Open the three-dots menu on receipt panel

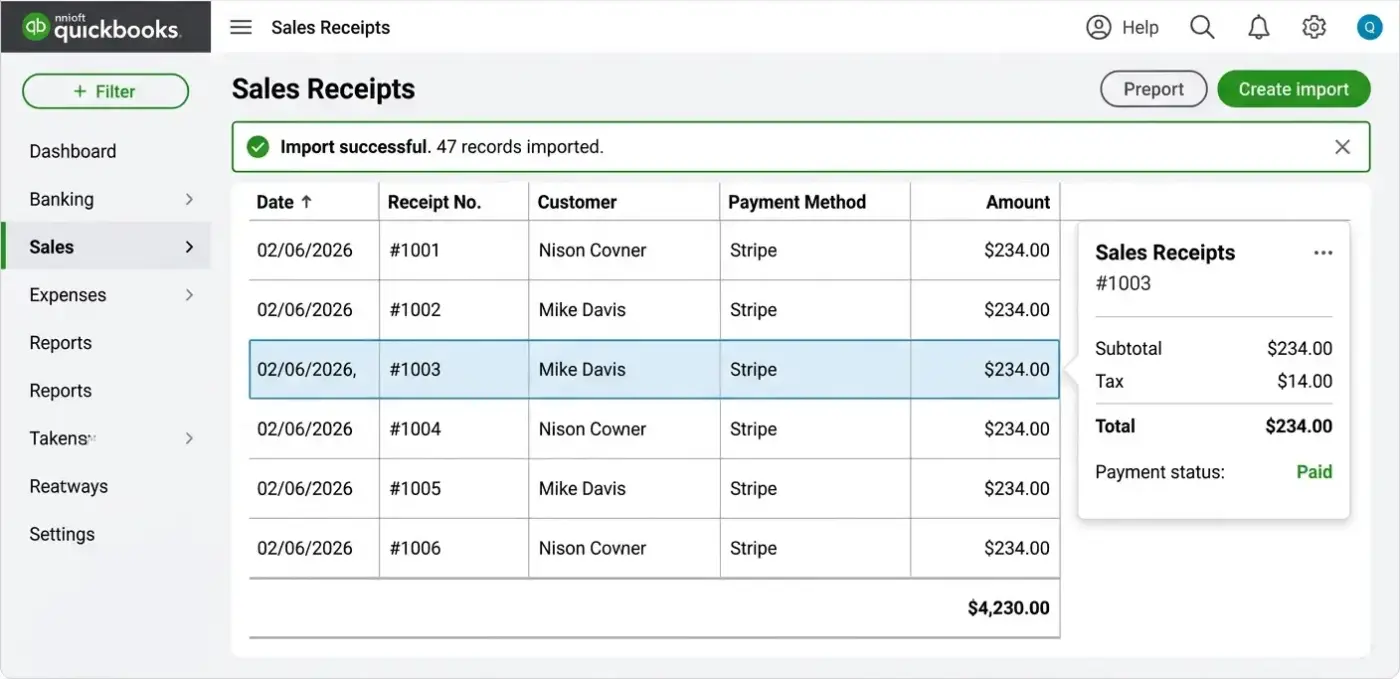point(1323,253)
